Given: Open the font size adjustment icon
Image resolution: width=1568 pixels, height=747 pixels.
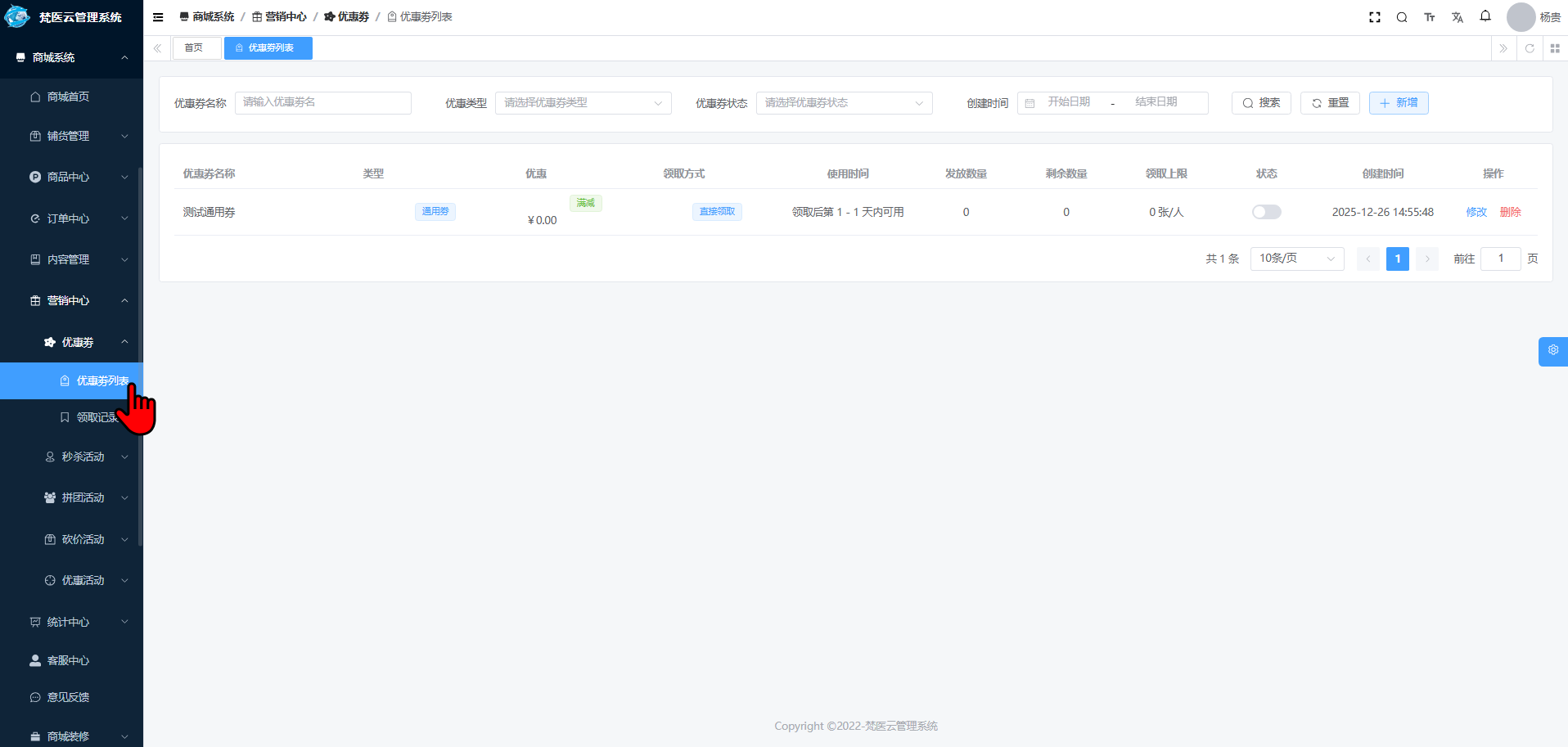Looking at the screenshot, I should tap(1430, 17).
